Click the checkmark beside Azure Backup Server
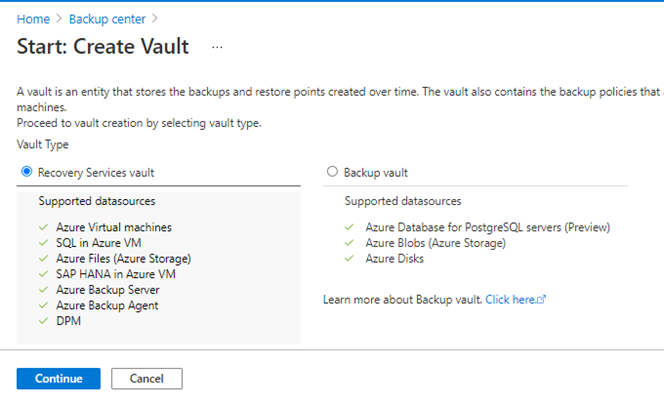The height and width of the screenshot is (406, 664). [x=43, y=290]
